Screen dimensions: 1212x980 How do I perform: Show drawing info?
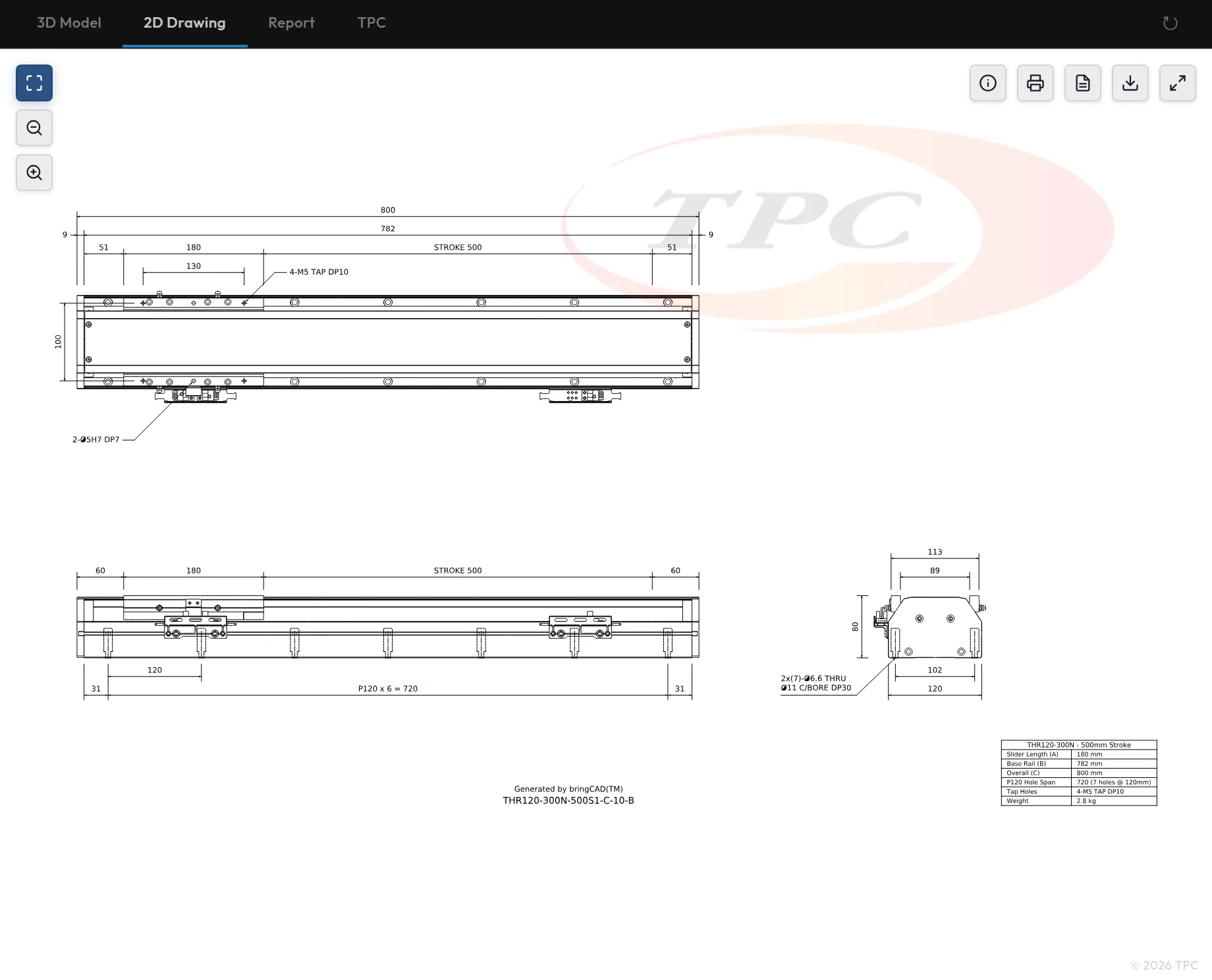click(x=988, y=83)
